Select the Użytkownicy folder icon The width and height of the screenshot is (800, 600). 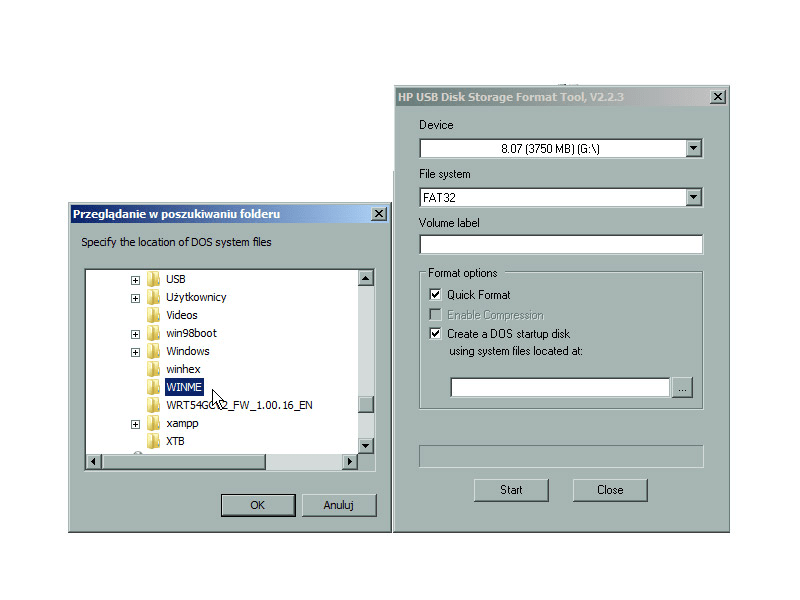(154, 297)
